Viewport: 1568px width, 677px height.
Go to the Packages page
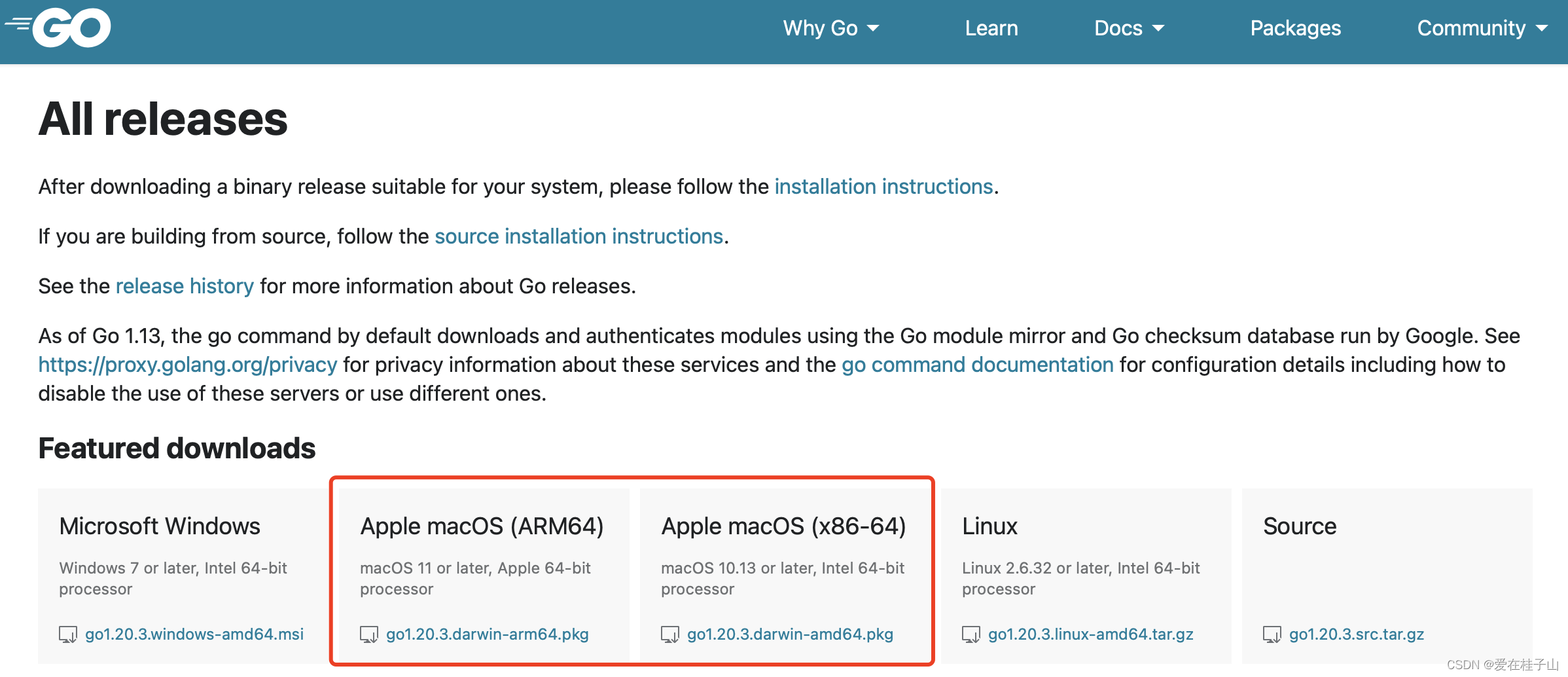1296,28
